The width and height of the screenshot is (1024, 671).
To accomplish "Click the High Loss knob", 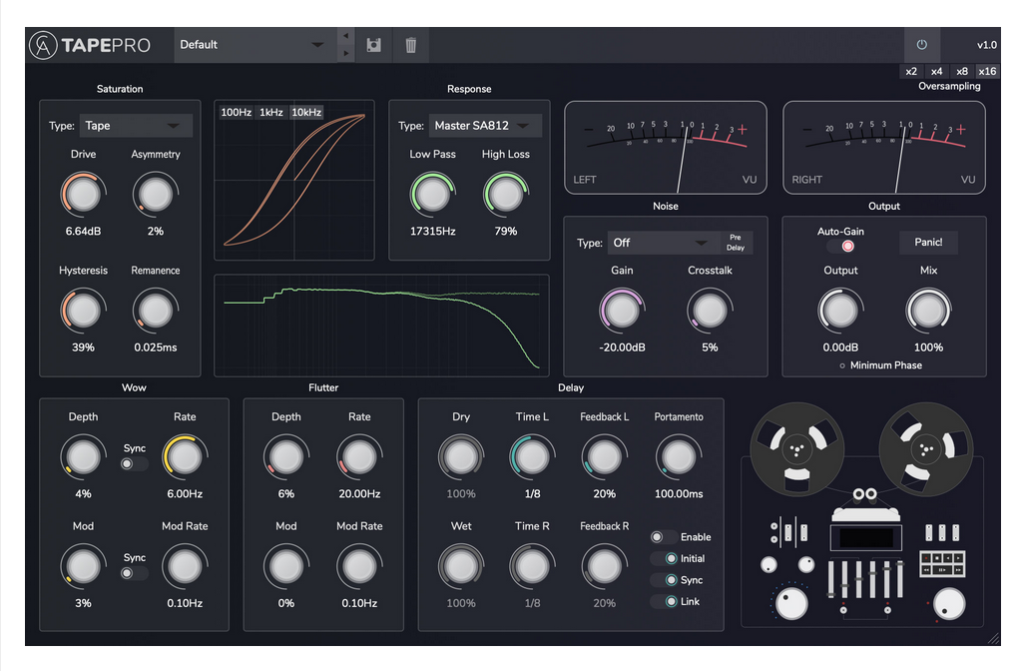I will coord(505,194).
